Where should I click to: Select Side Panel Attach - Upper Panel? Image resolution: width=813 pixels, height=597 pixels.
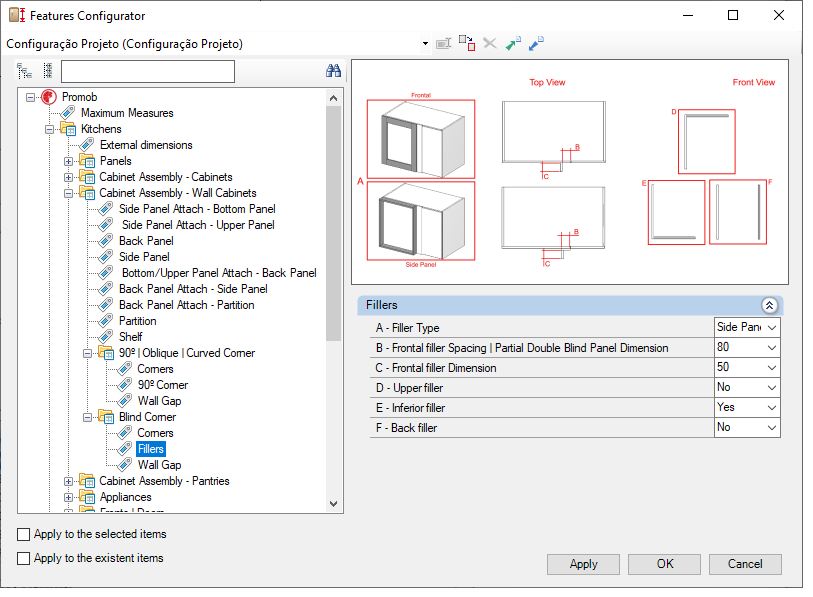[x=198, y=225]
